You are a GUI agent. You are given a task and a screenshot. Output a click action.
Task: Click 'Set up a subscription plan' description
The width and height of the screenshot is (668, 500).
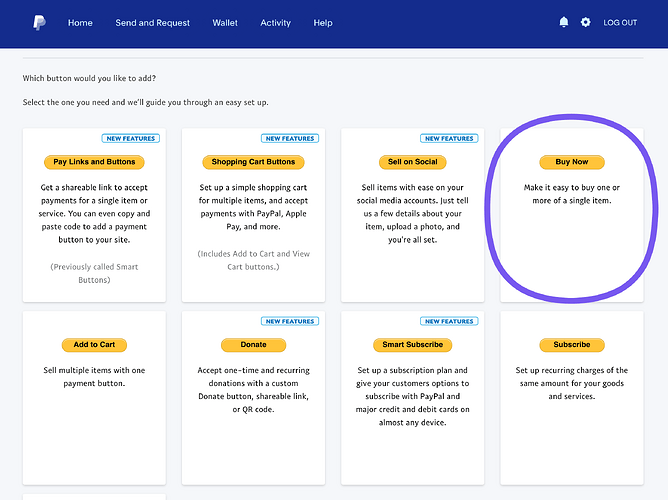pyautogui.click(x=412, y=396)
